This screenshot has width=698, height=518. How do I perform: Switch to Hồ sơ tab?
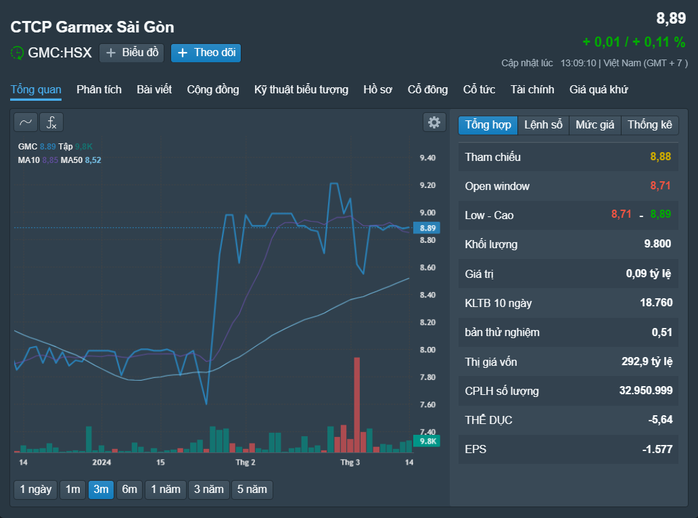pyautogui.click(x=377, y=89)
